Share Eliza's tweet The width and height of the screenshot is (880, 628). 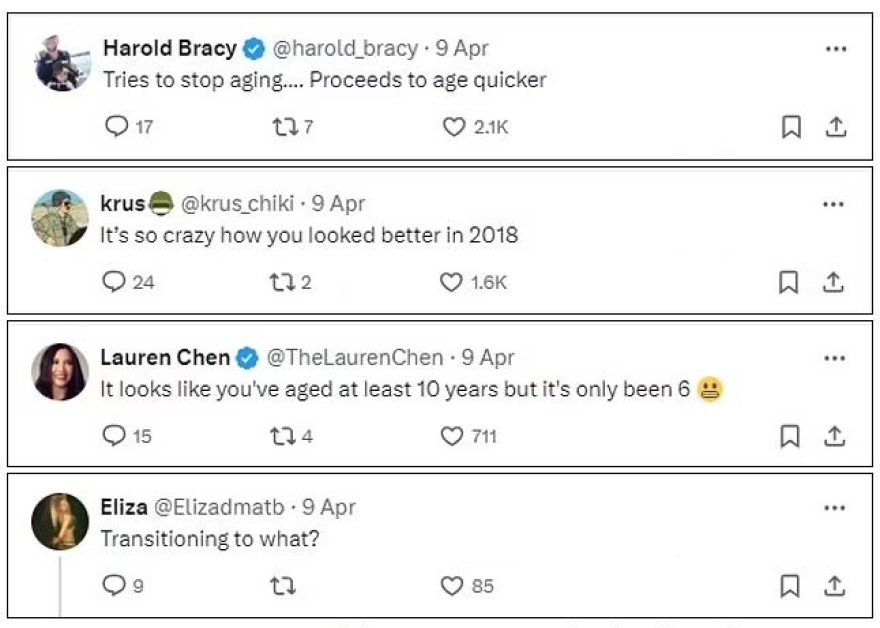835,586
